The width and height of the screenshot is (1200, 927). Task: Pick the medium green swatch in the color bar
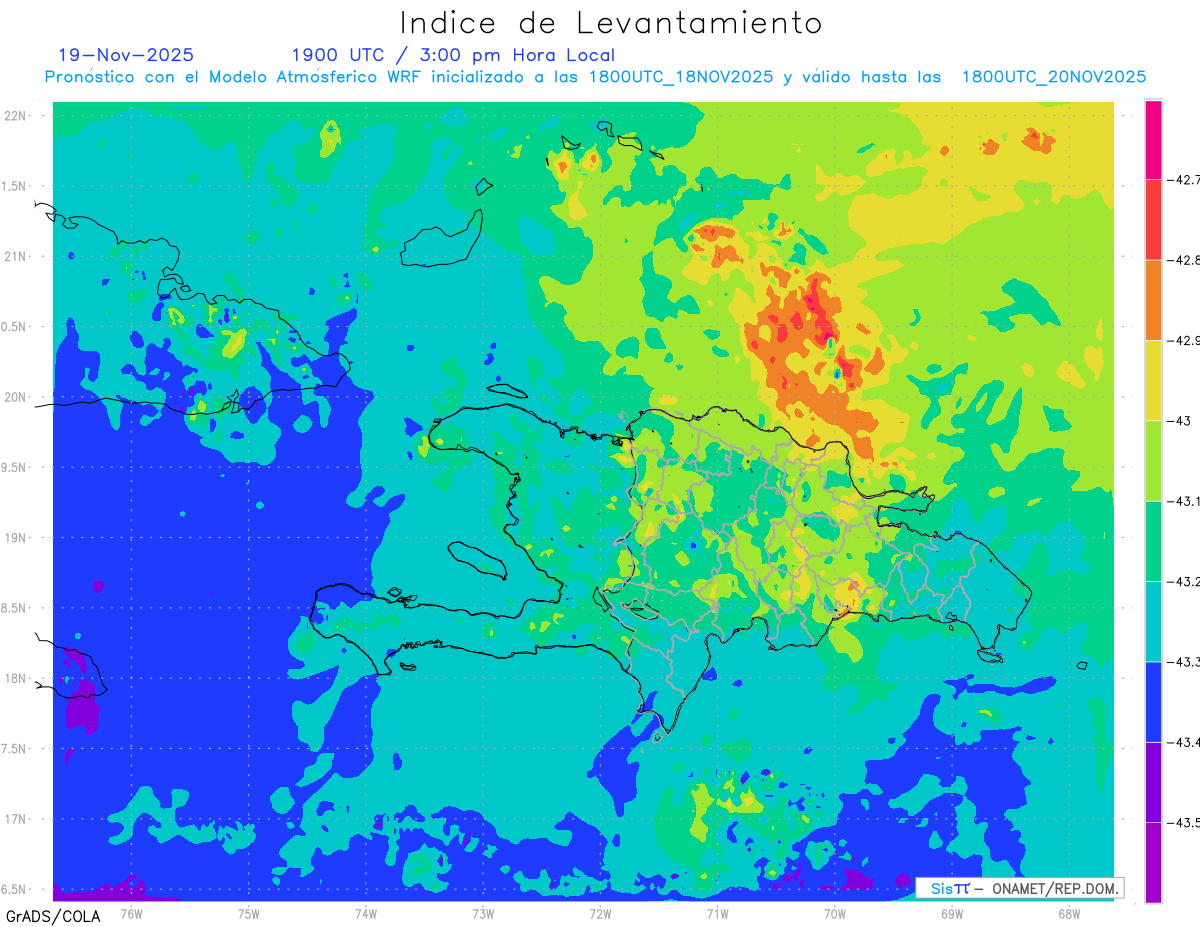pyautogui.click(x=1153, y=541)
